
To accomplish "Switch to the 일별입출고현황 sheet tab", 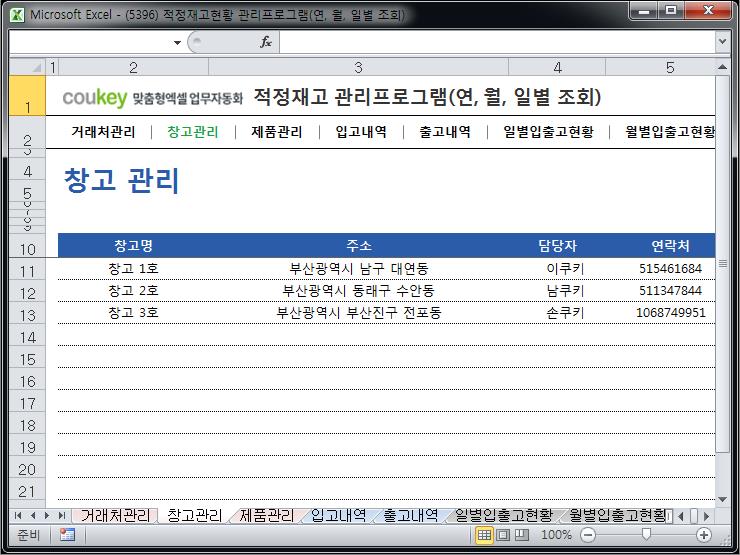I will [504, 515].
